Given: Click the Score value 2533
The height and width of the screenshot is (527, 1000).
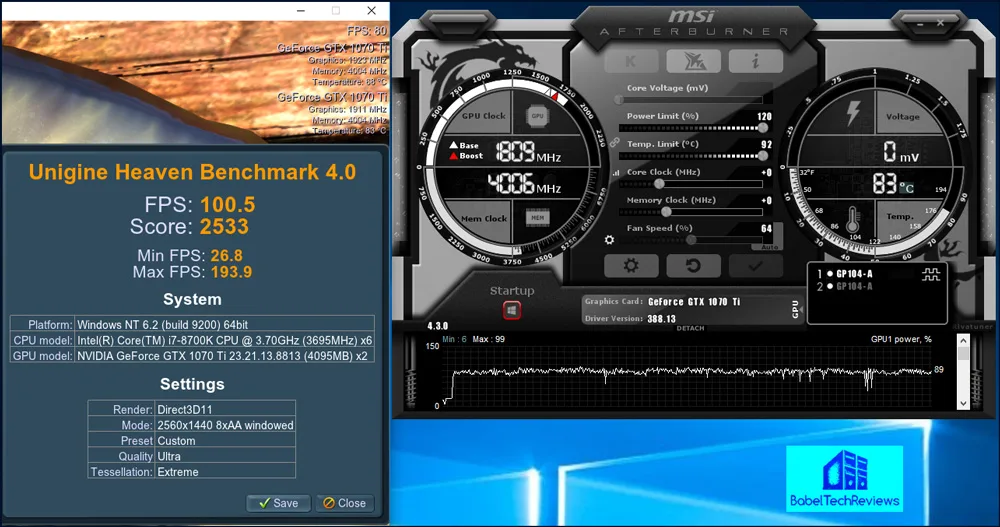Looking at the screenshot, I should [224, 226].
